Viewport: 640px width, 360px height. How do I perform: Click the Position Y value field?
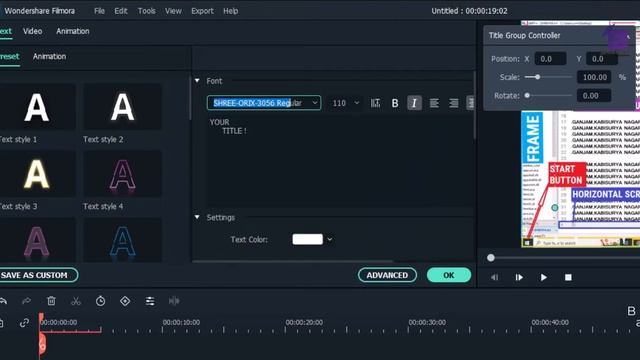click(602, 59)
